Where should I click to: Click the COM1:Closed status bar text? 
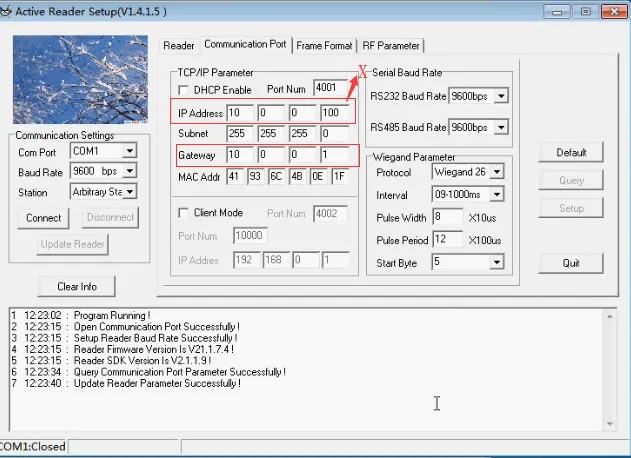pos(32,446)
